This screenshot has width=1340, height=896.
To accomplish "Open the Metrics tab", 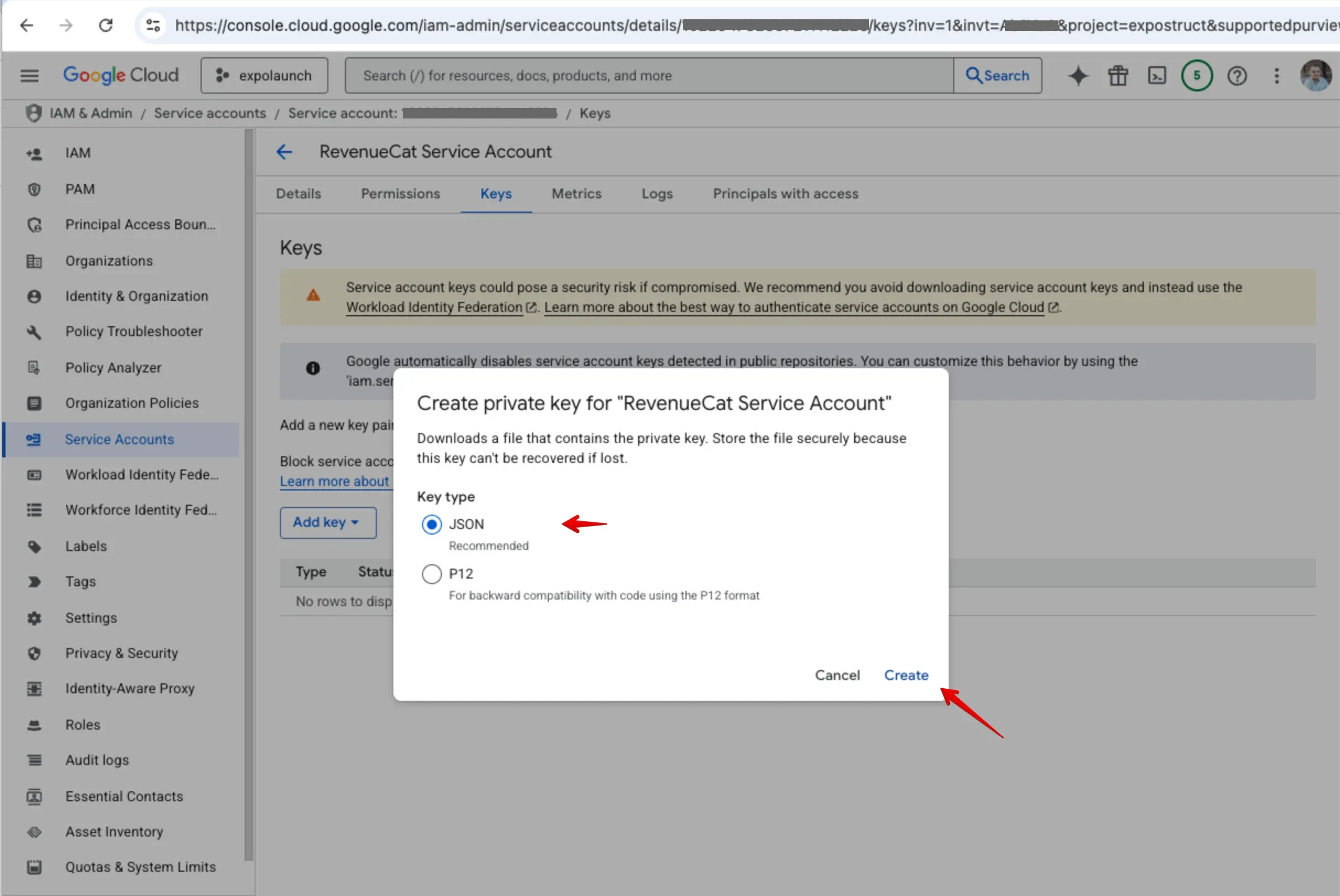I will (x=576, y=194).
